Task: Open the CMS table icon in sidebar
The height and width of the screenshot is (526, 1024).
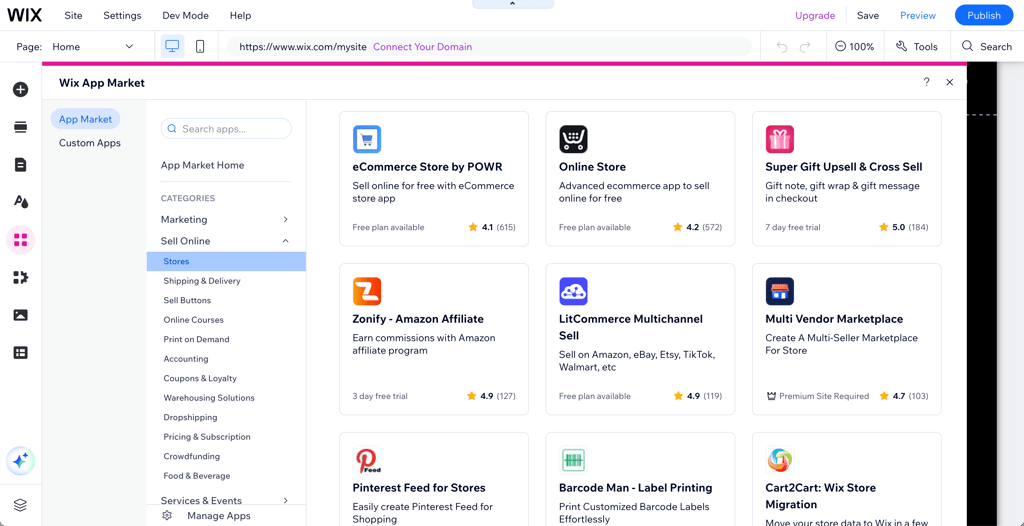Action: [x=20, y=353]
